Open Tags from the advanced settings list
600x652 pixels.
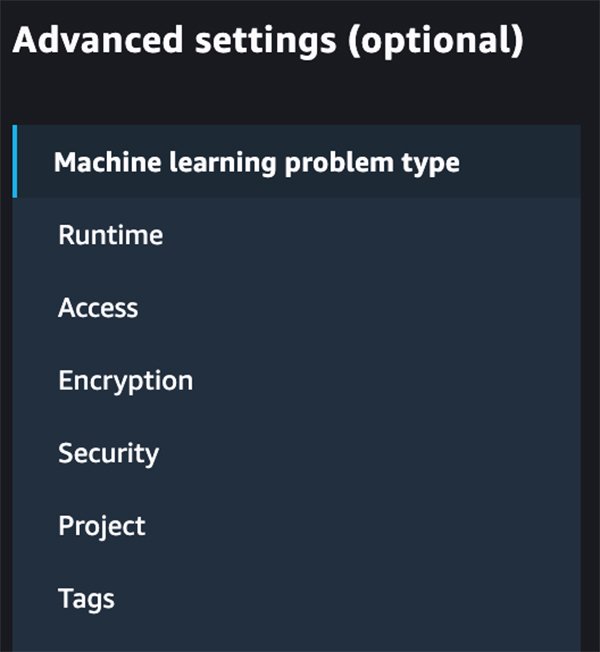[86, 599]
